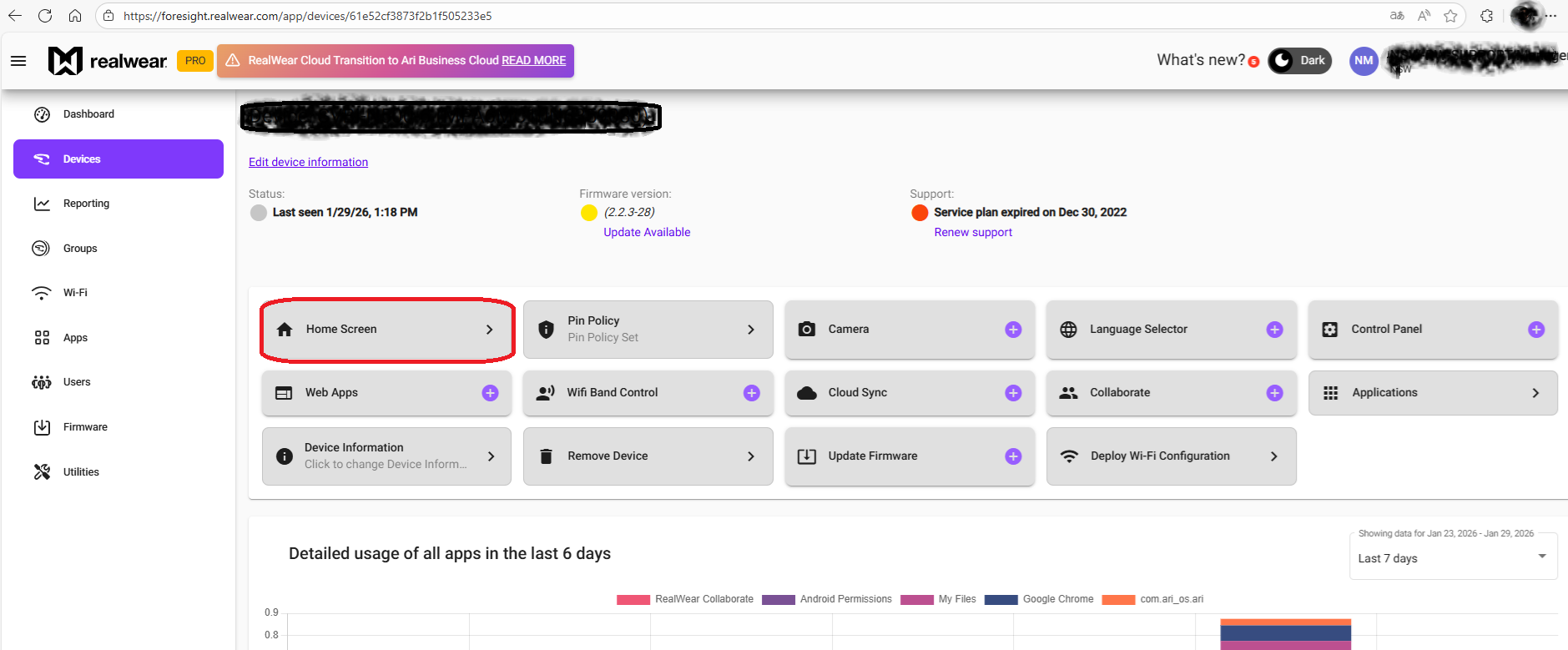
Task: Expand the Applications tile chevron
Action: [1535, 393]
